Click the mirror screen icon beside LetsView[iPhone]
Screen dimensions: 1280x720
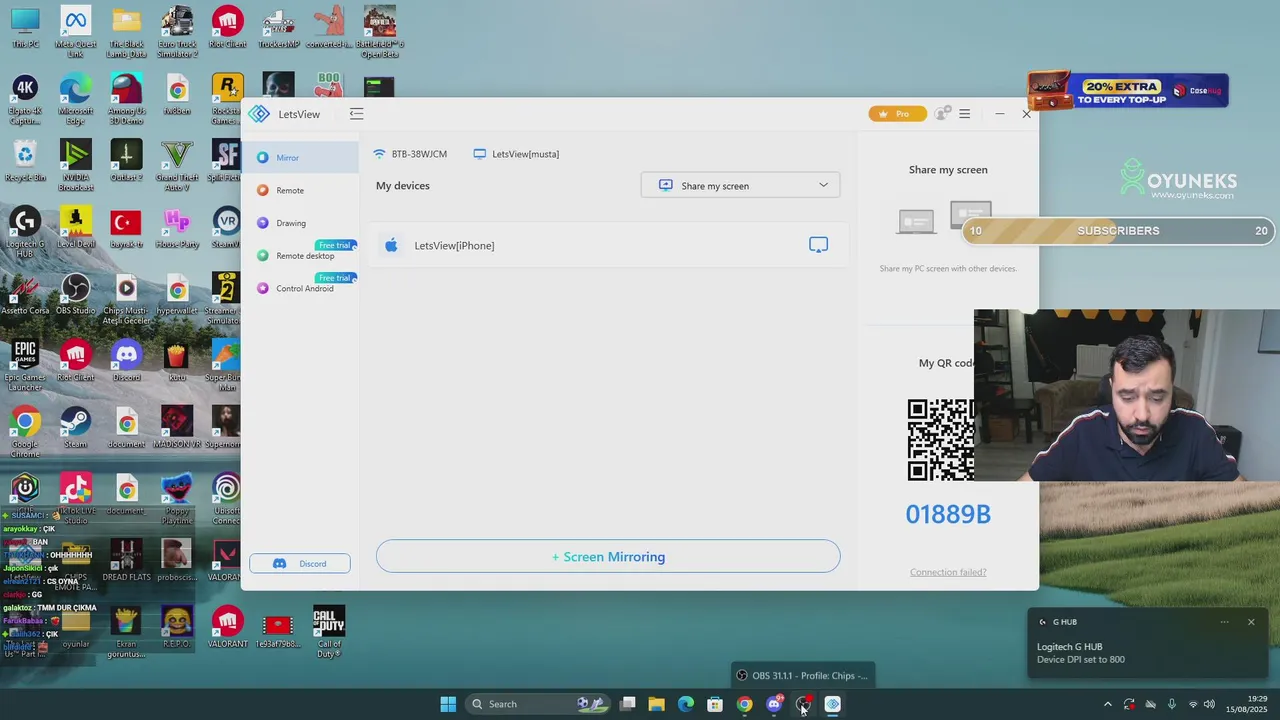818,245
